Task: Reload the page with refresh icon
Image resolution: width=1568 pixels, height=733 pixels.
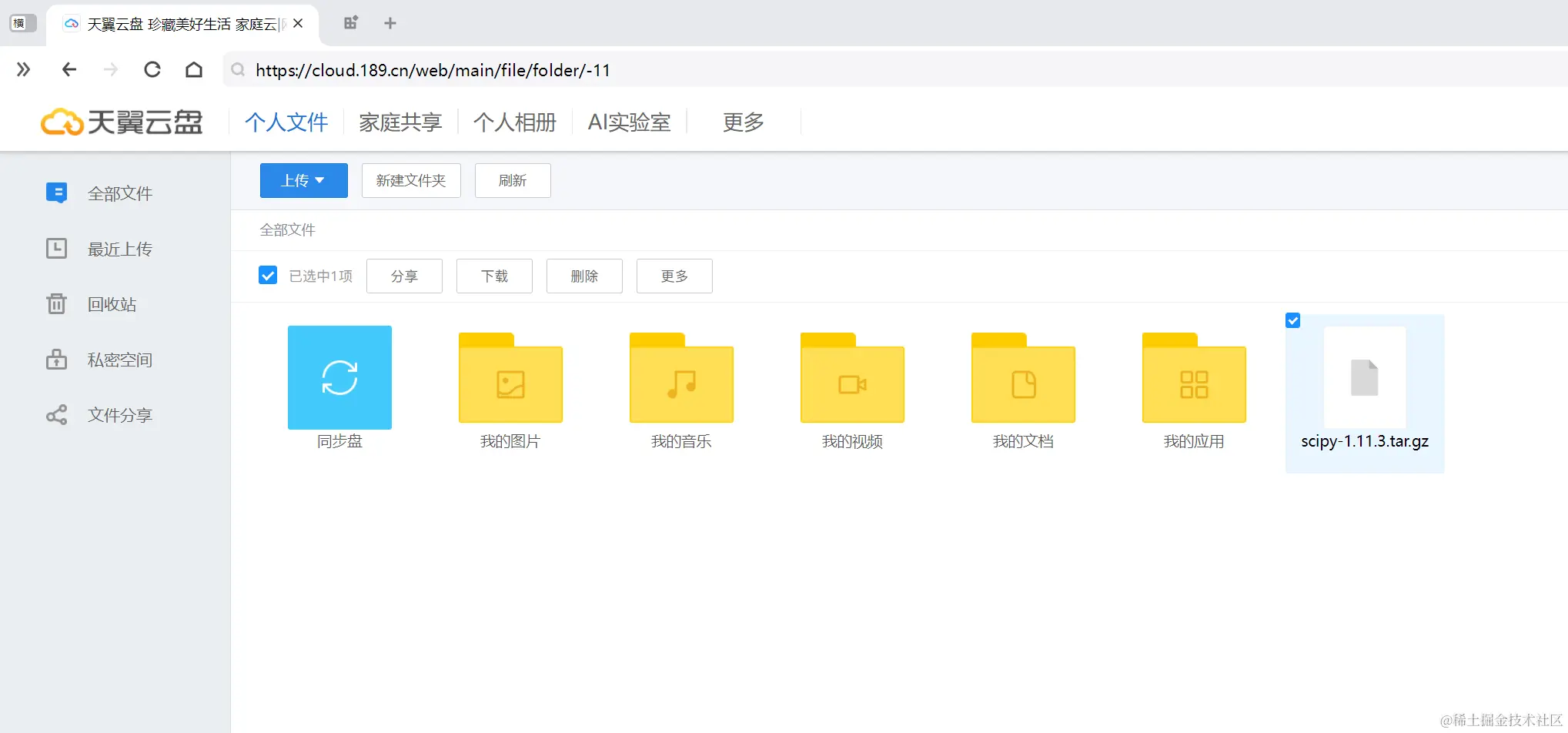Action: [152, 70]
